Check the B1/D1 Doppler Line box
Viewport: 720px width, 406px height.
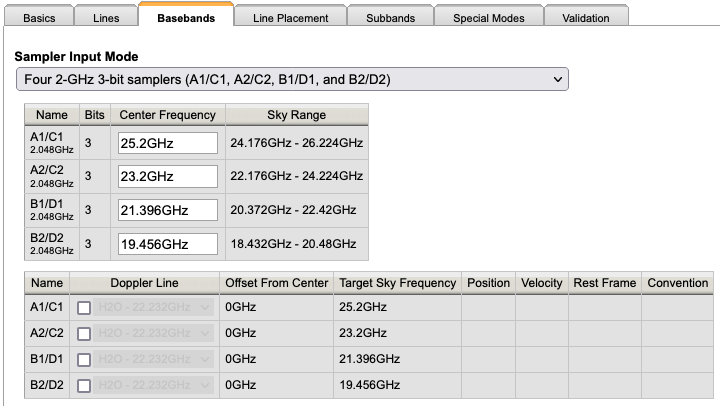(x=84, y=360)
